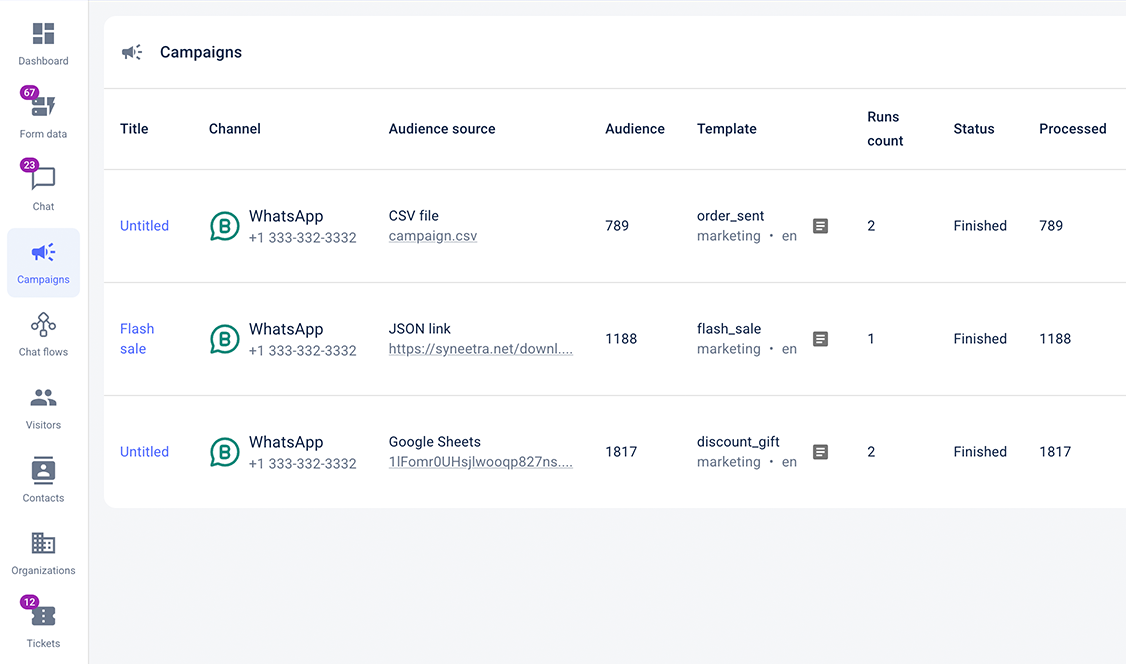Screen dimensions: 1126x664
Task: Open the Organizations sidebar icon
Action: (x=43, y=544)
